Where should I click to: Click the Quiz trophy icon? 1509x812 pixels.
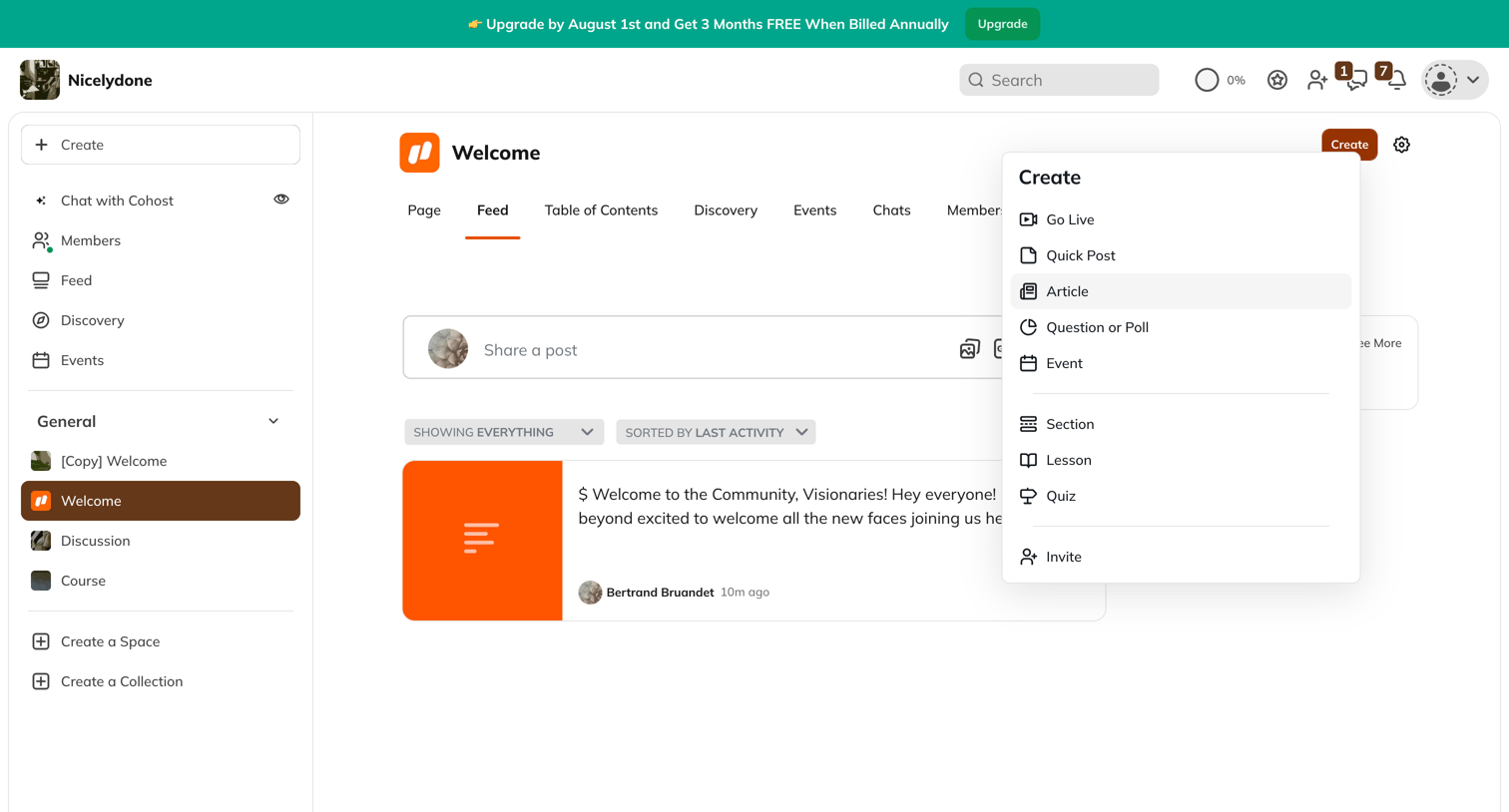pos(1028,496)
